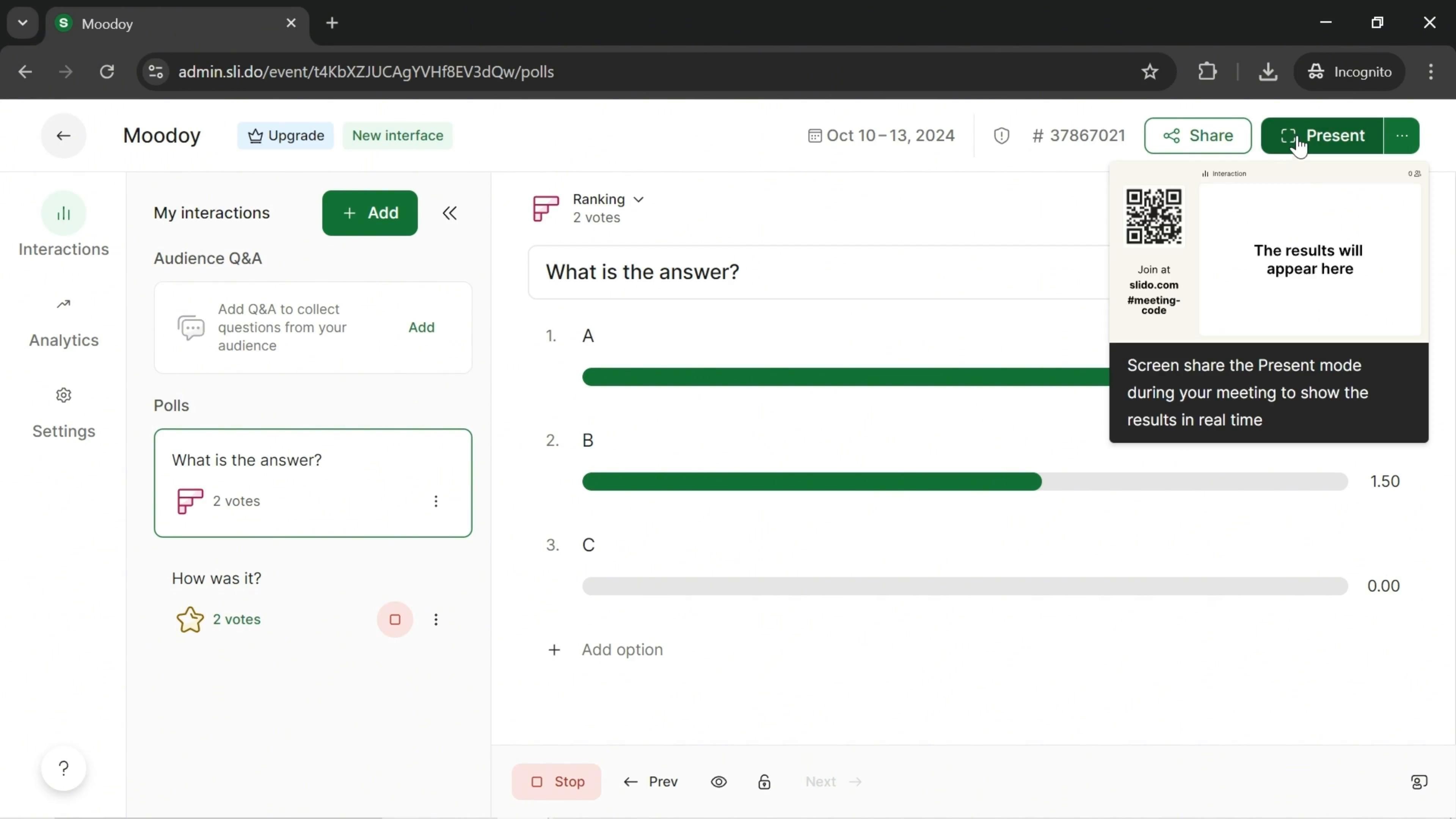Click the Share button
This screenshot has height=819, width=1456.
tap(1197, 136)
